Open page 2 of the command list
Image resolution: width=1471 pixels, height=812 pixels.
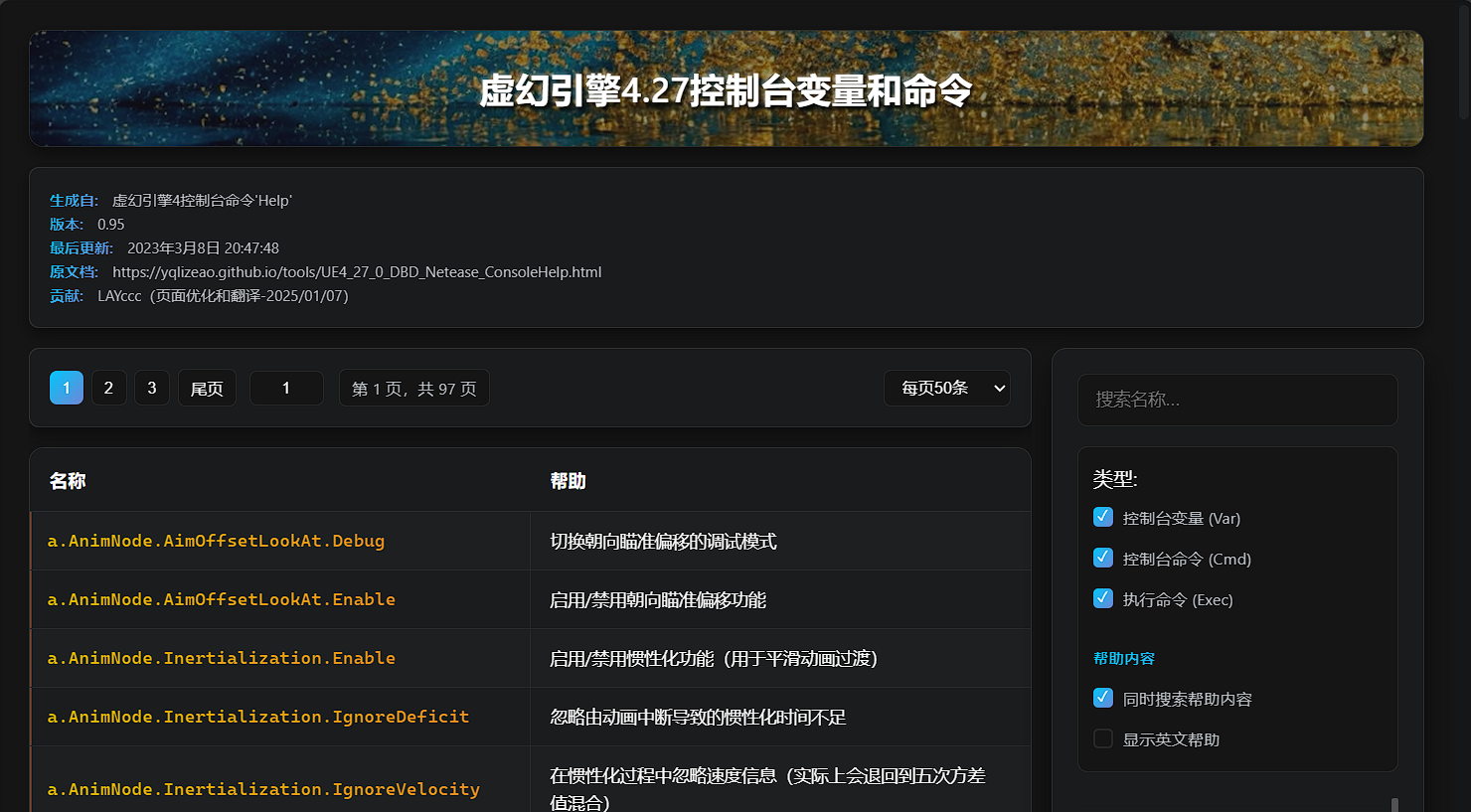(108, 388)
